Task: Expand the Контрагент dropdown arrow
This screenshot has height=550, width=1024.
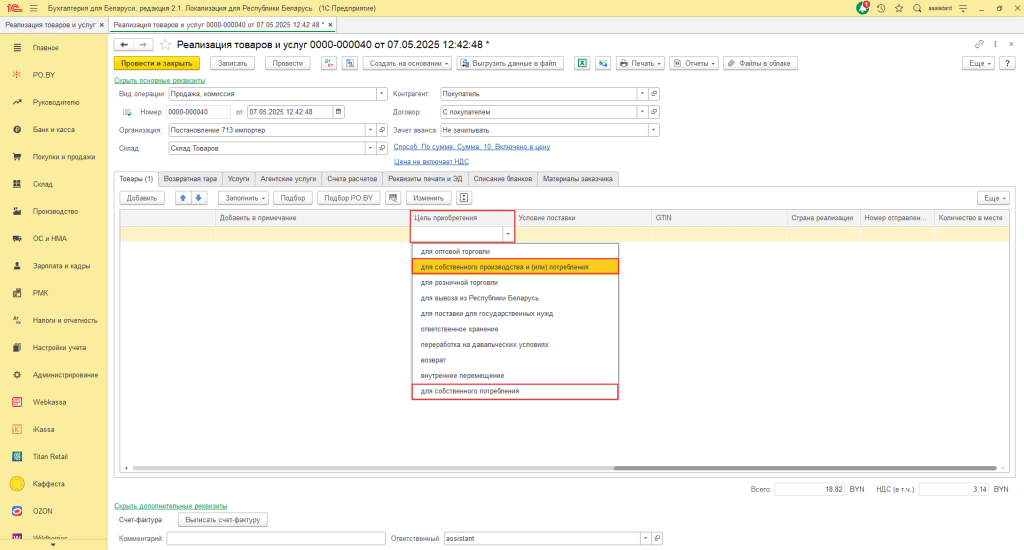Action: point(642,93)
